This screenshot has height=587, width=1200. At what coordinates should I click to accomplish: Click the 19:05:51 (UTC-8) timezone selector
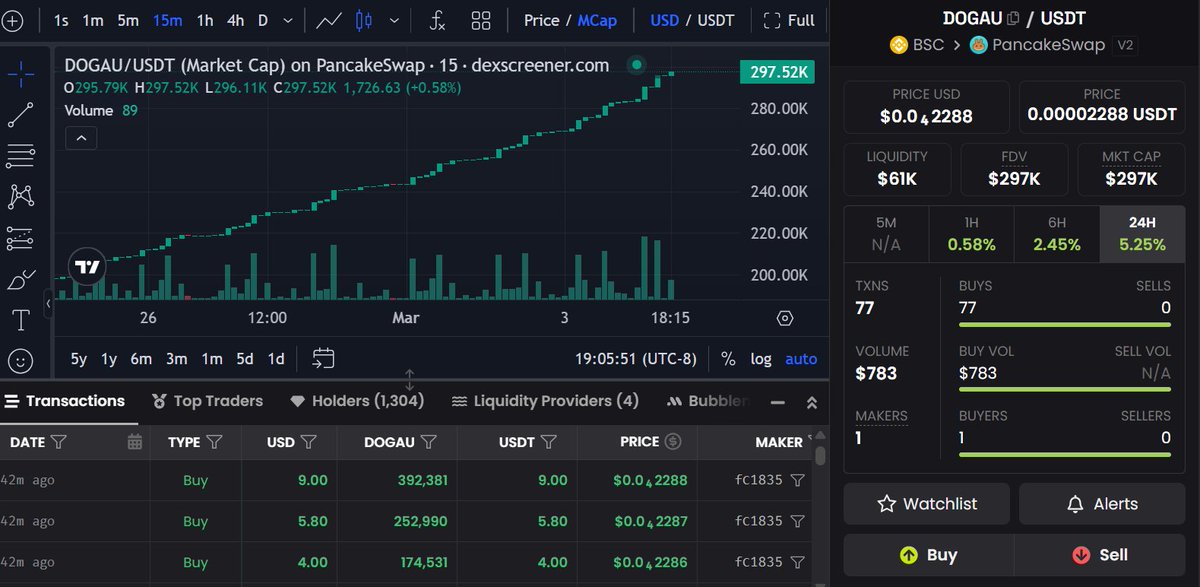635,359
